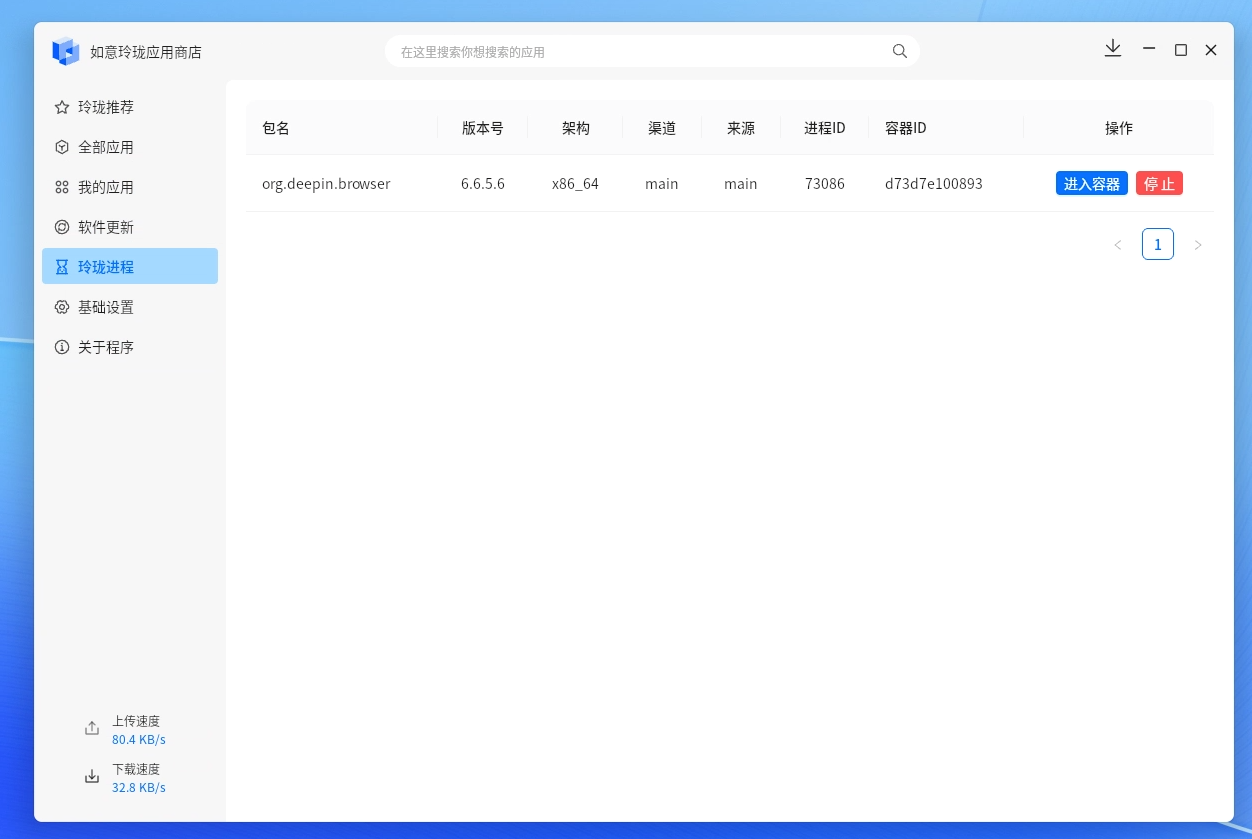This screenshot has width=1252, height=839.
Task: Click the 如意玲珑应用商店 logo icon
Action: pos(66,51)
